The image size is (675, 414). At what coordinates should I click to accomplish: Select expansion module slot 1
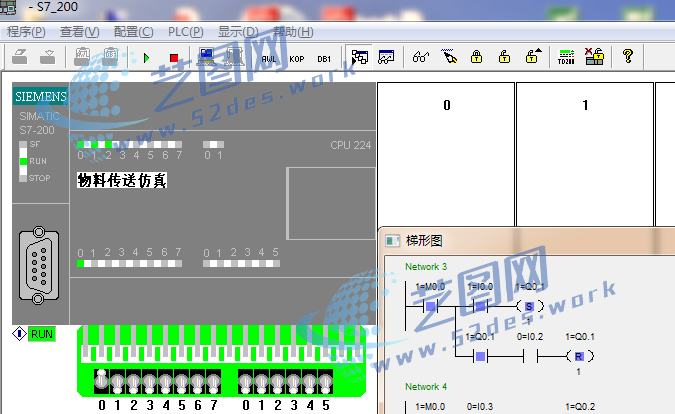tap(585, 154)
